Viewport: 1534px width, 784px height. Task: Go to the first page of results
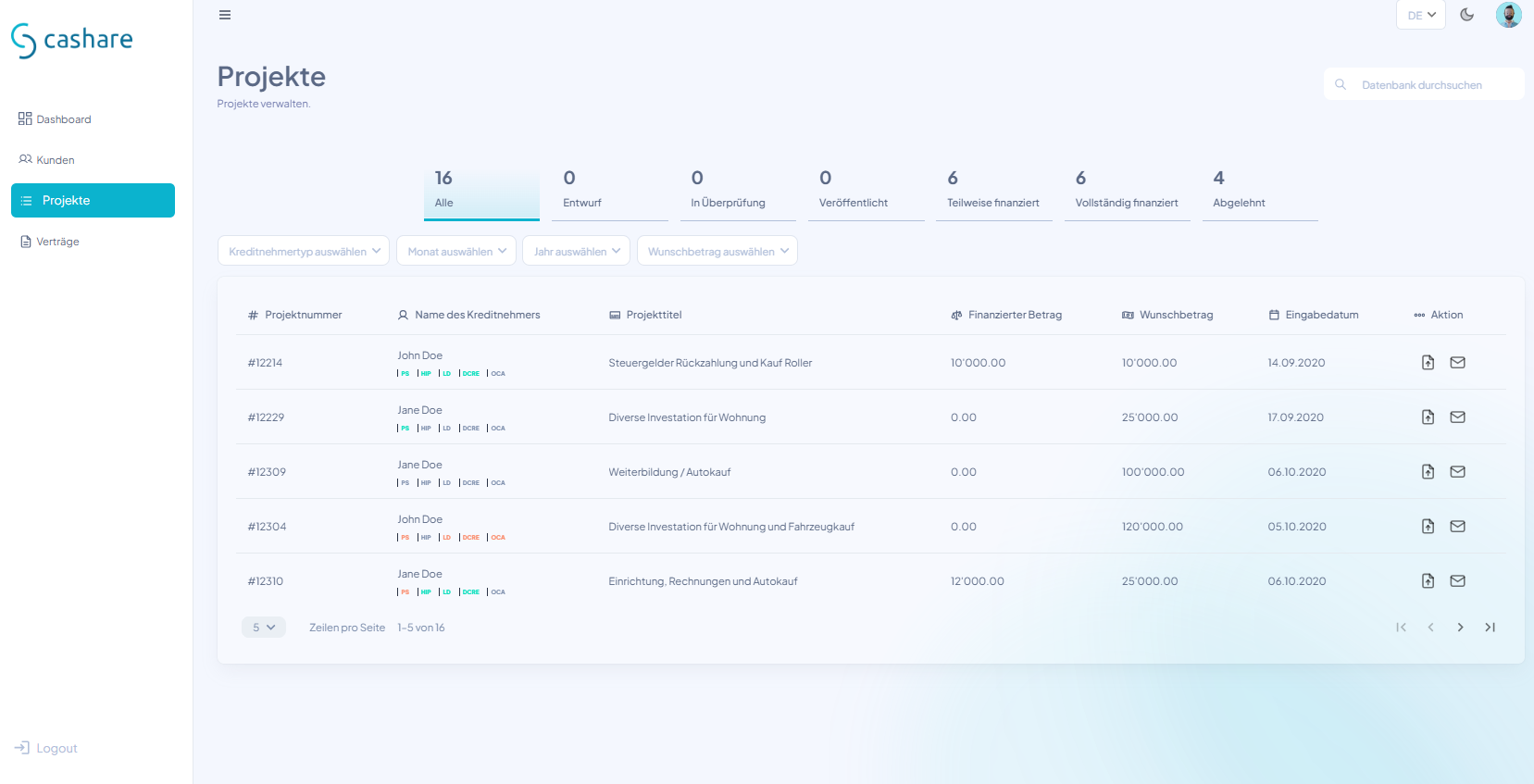[x=1402, y=628]
